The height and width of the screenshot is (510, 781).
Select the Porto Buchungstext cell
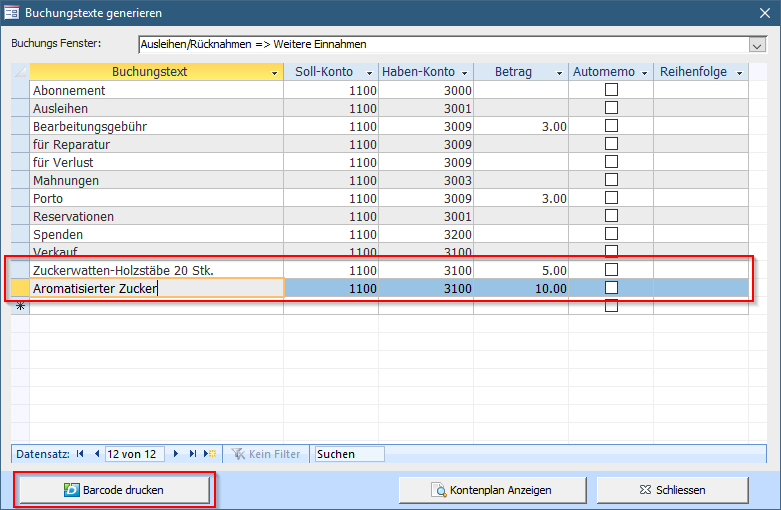pos(156,198)
